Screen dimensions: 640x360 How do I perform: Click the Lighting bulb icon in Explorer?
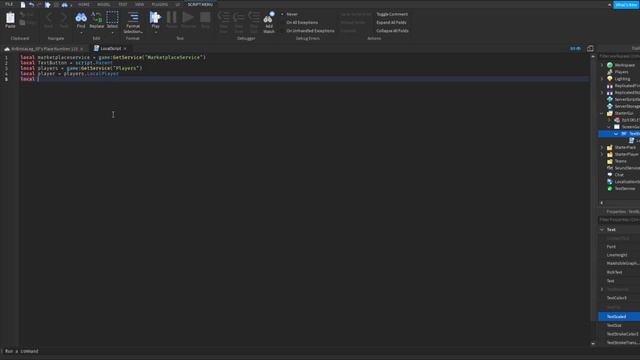(610, 79)
